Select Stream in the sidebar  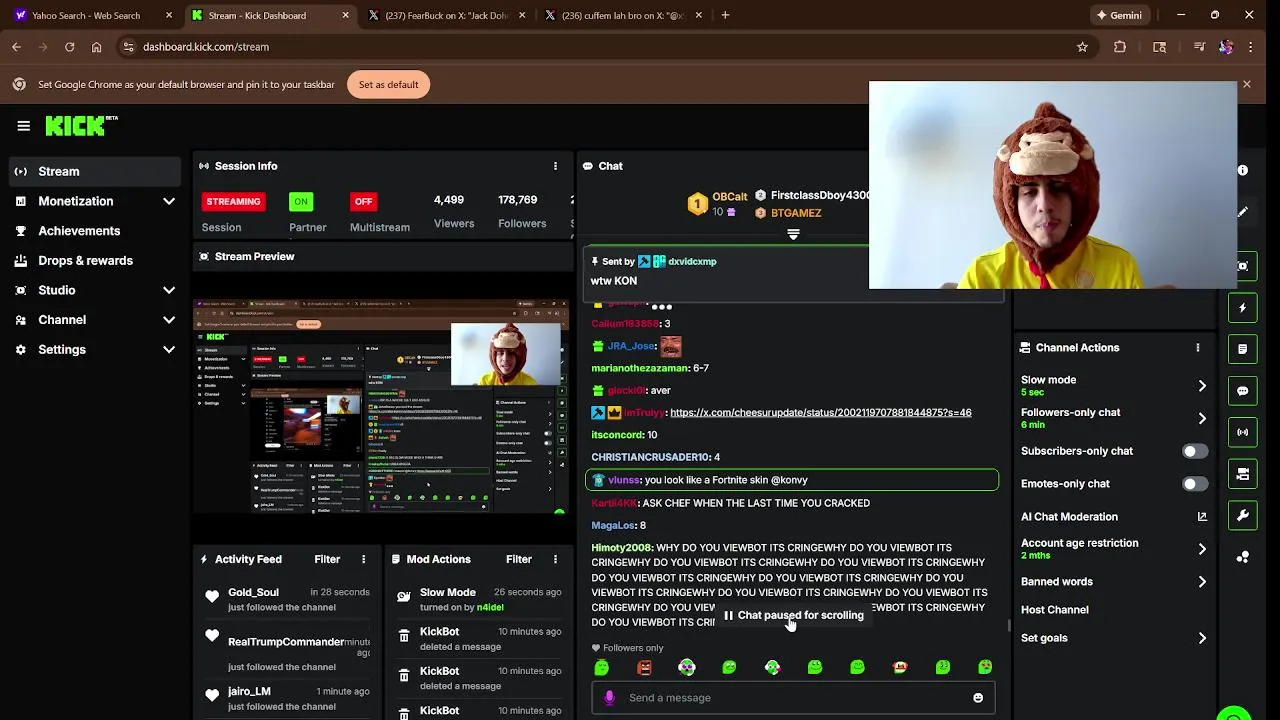click(x=95, y=171)
